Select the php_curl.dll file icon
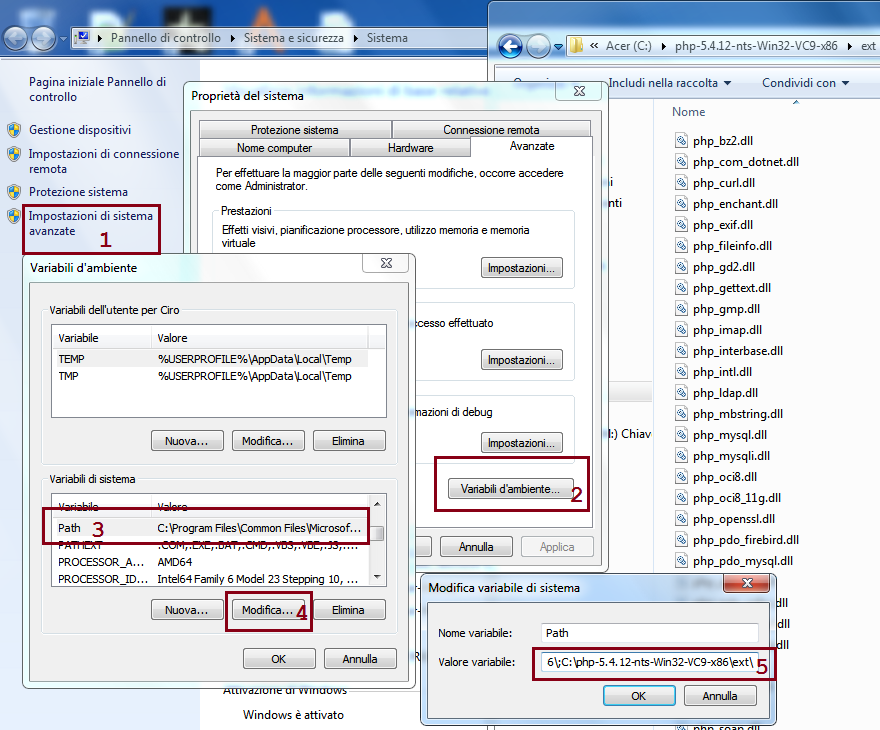 tap(683, 182)
